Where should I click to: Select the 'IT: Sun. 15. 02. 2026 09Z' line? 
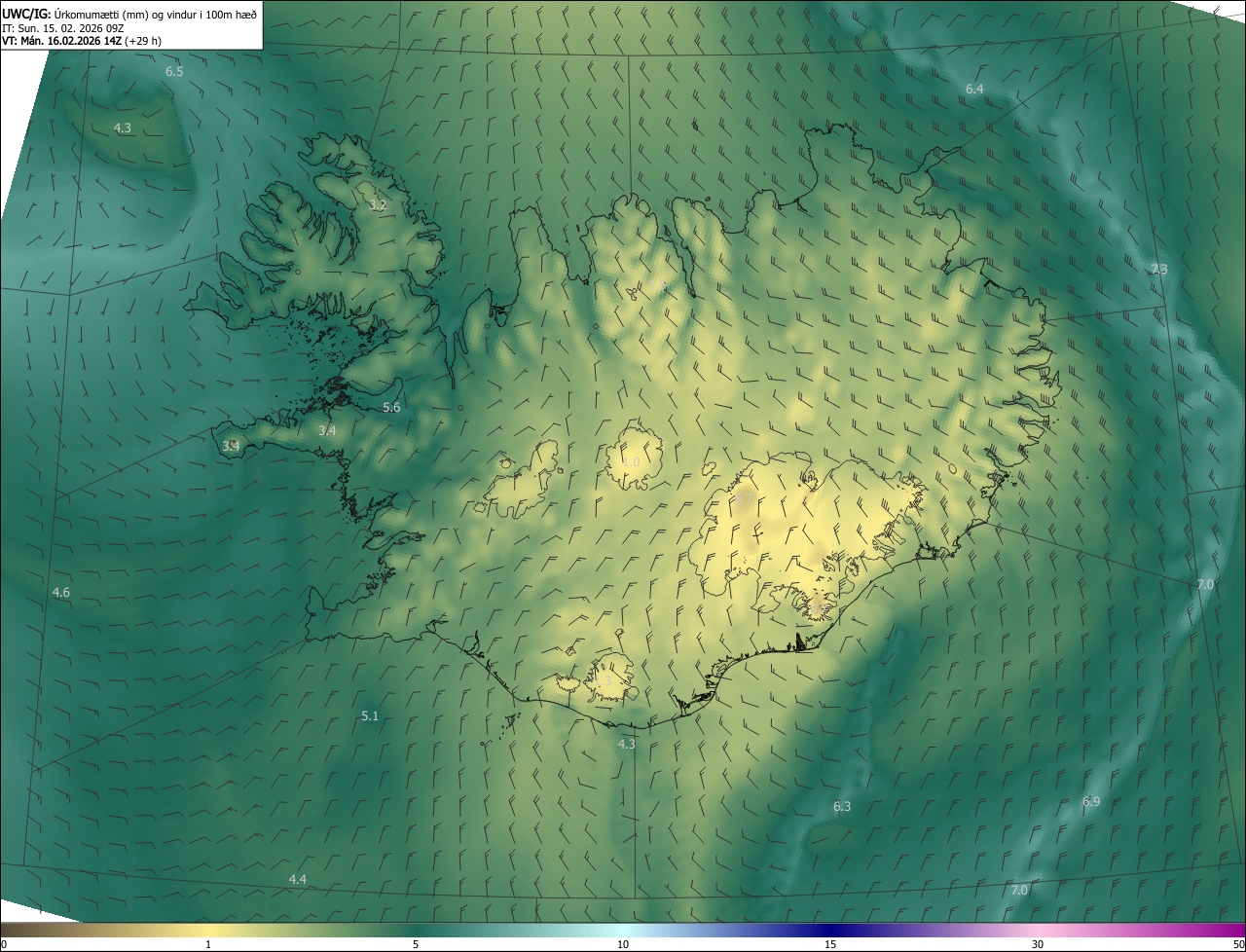[x=63, y=28]
